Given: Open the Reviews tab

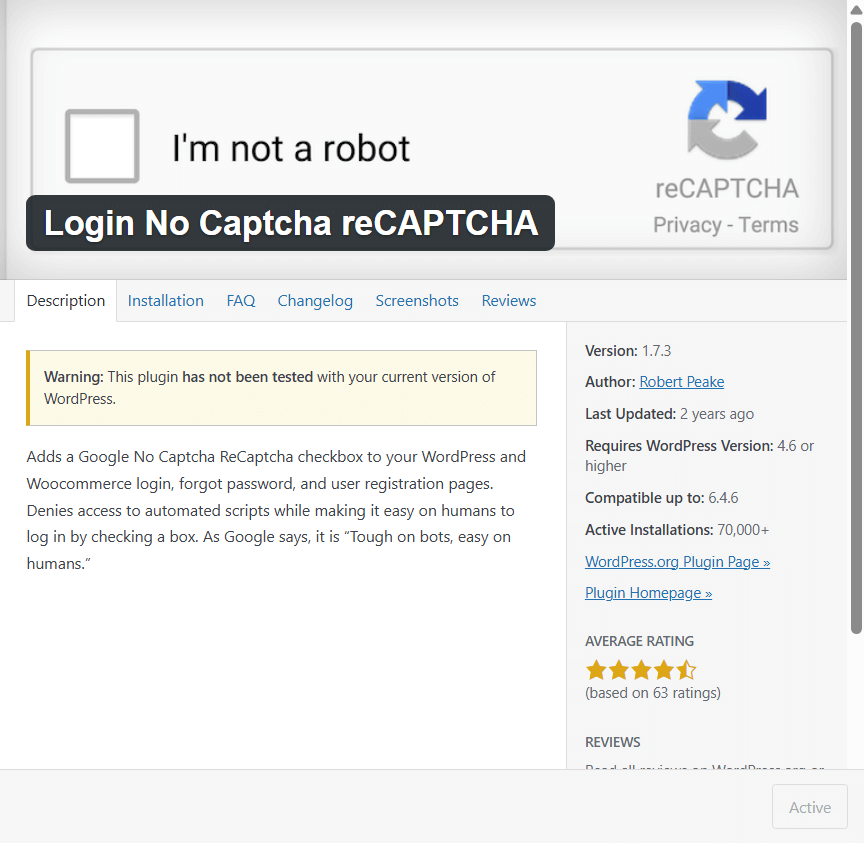Looking at the screenshot, I should [509, 301].
